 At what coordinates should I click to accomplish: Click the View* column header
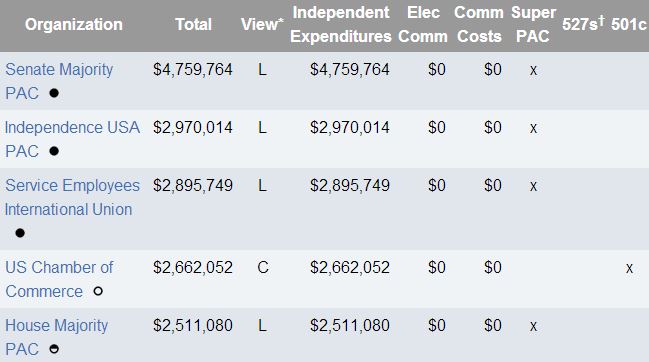(x=262, y=24)
